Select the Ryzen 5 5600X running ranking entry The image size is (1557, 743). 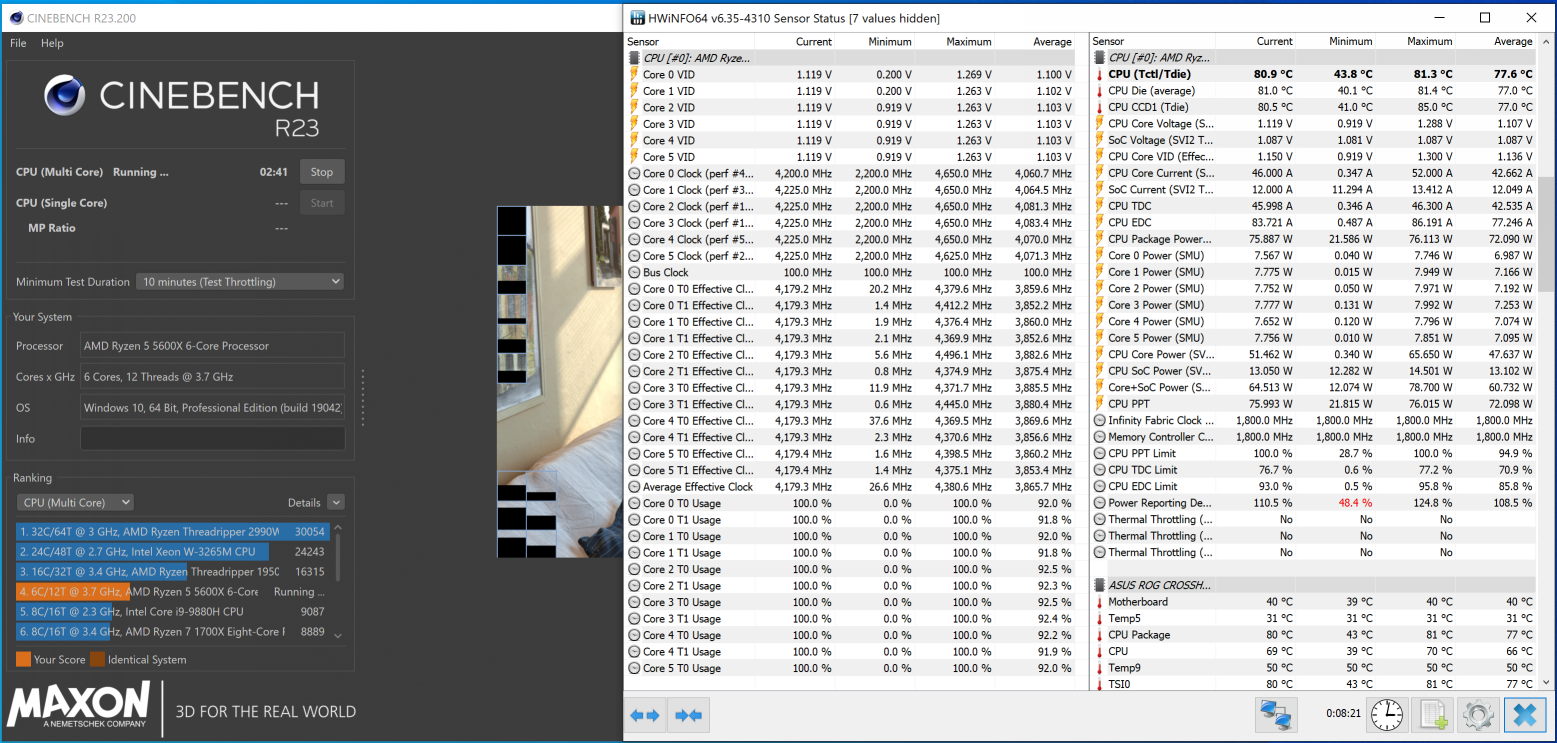173,591
